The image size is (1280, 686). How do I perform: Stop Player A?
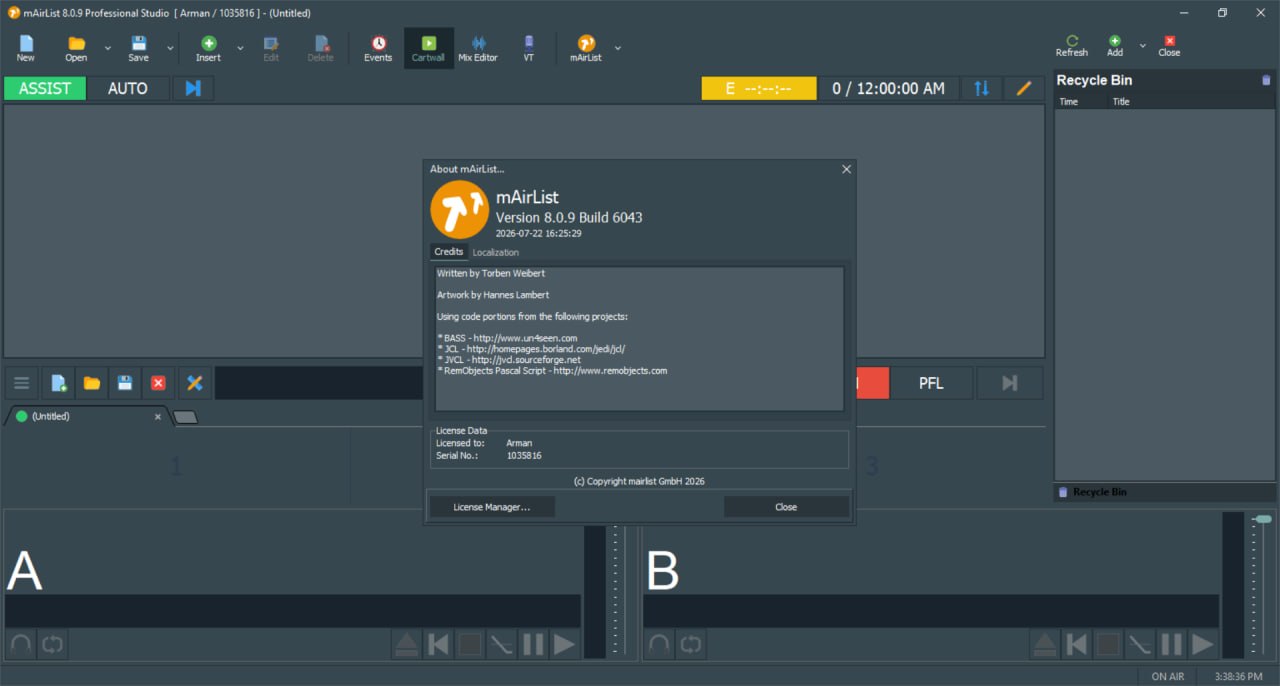click(x=470, y=644)
